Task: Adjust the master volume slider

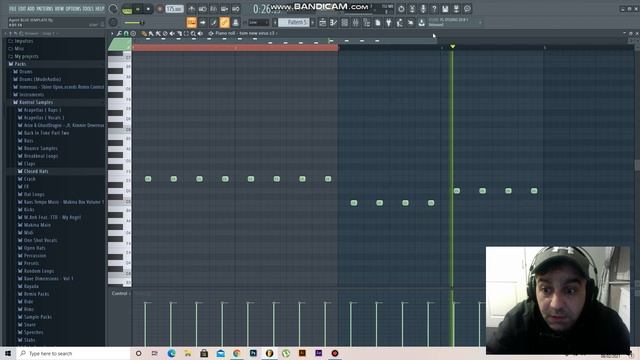Action: pos(133,22)
